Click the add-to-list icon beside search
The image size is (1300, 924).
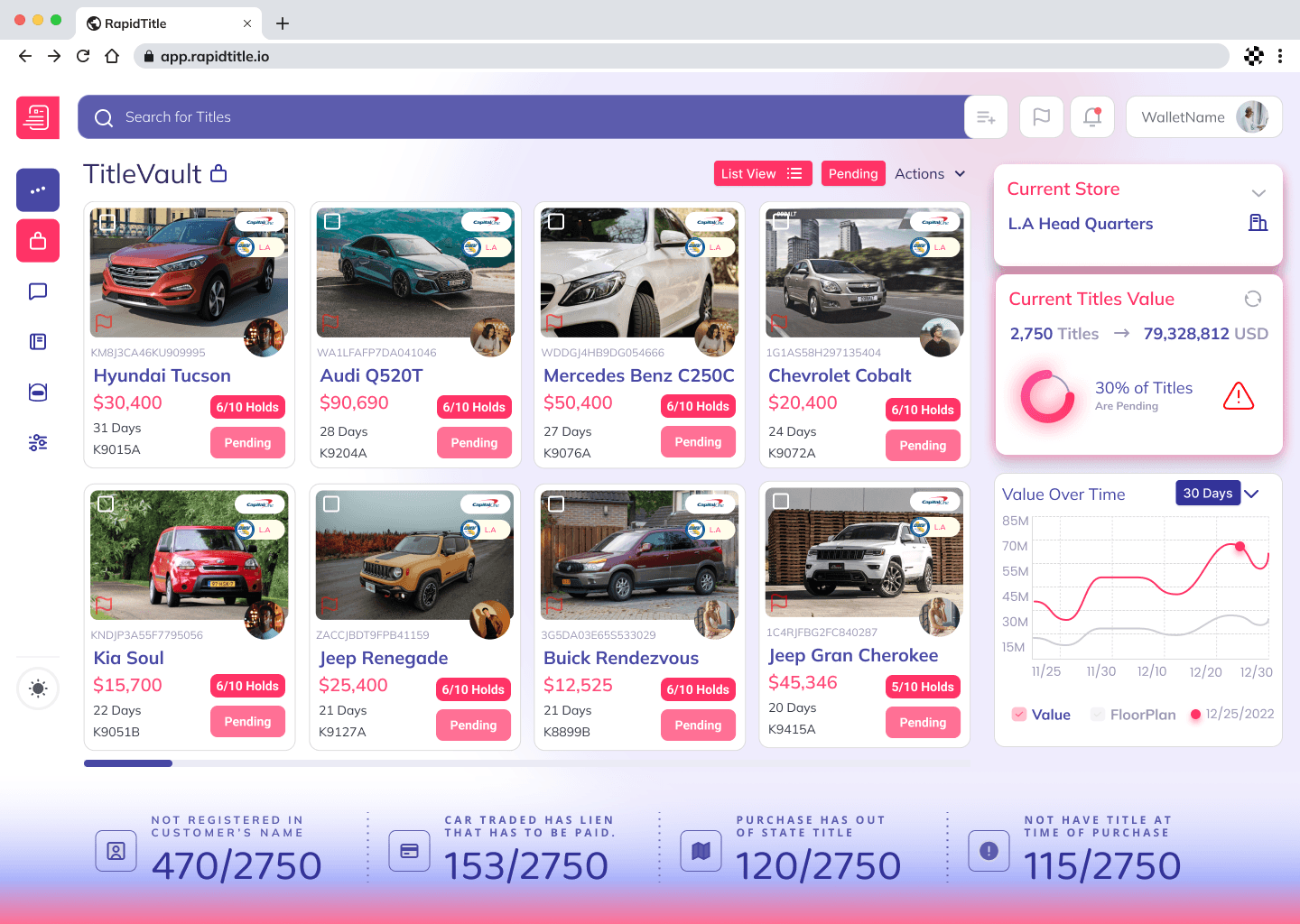[x=986, y=117]
